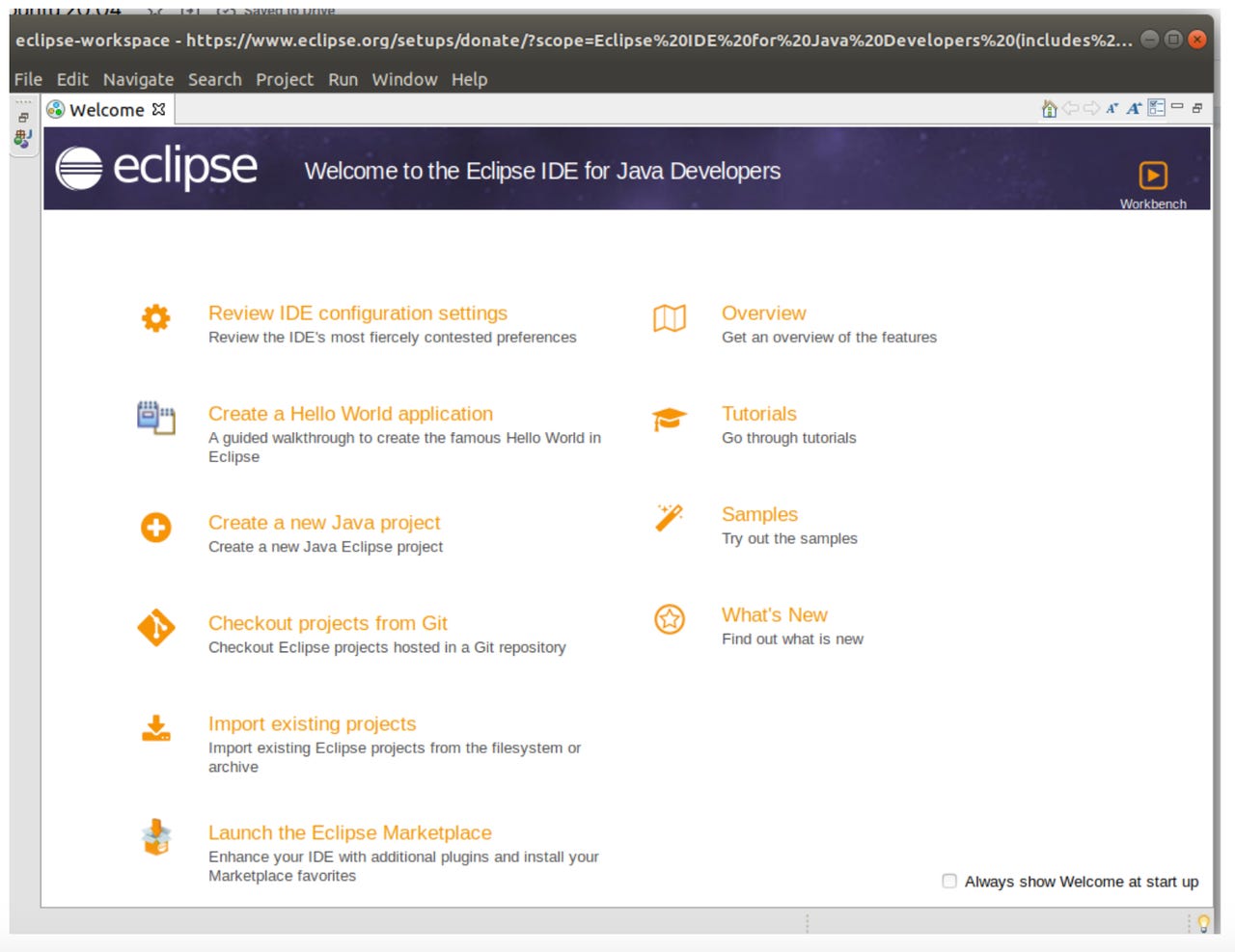The image size is (1235, 952).
Task: Open the Checkout projects from Git diamond icon
Action: click(x=155, y=628)
